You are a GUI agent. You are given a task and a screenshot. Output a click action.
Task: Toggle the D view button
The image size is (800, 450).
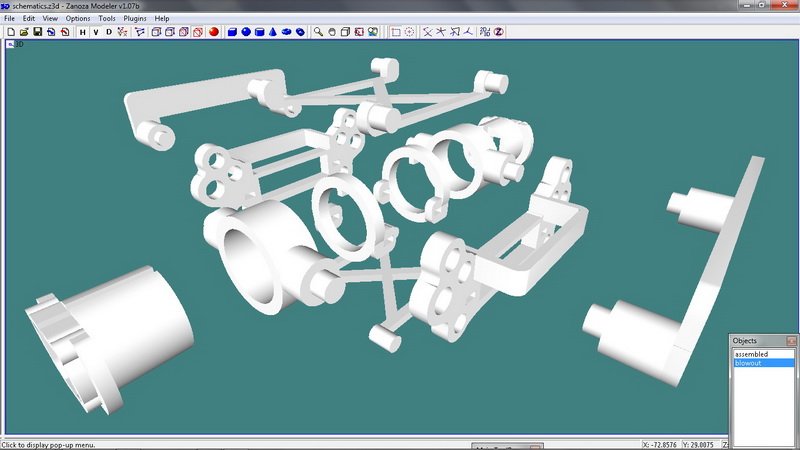click(x=109, y=32)
